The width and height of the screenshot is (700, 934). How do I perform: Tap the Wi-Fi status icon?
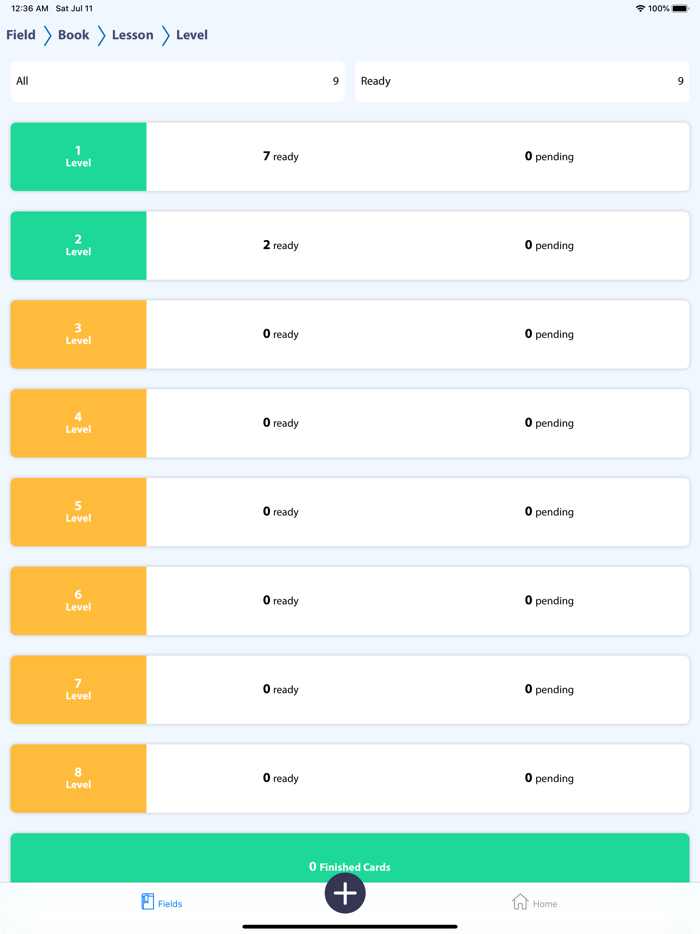(640, 8)
